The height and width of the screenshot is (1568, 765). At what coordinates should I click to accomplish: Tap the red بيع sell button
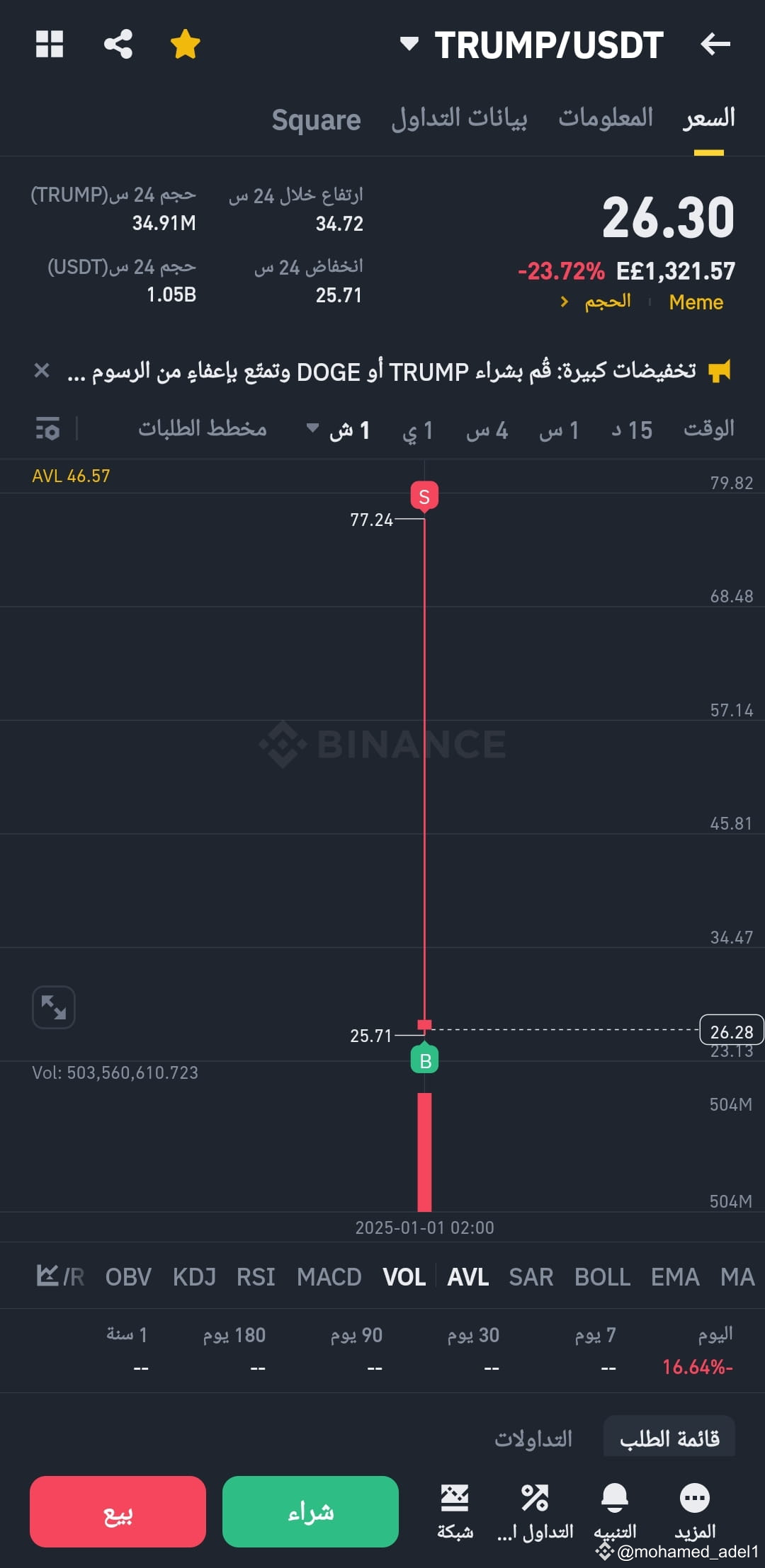[x=118, y=1512]
